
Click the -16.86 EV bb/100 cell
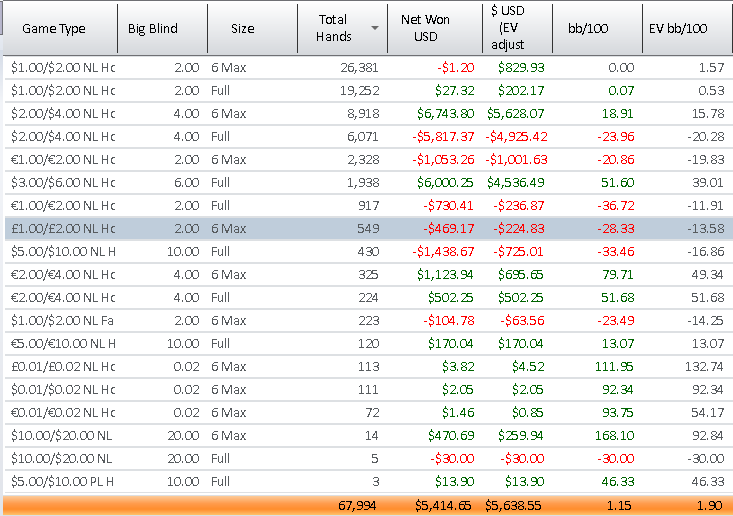[706, 251]
